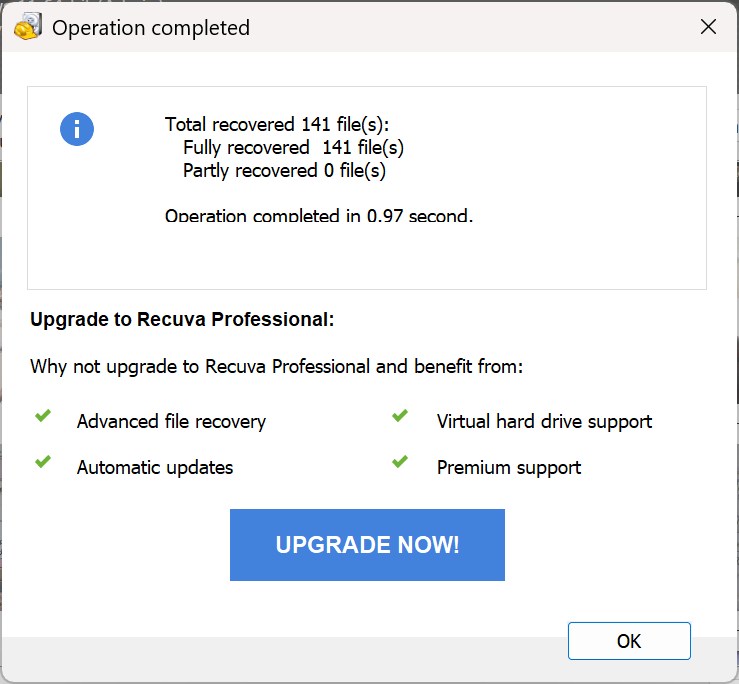Click the Partly recovered 0 file(s) line
Viewport: 739px width, 684px height.
coord(284,171)
